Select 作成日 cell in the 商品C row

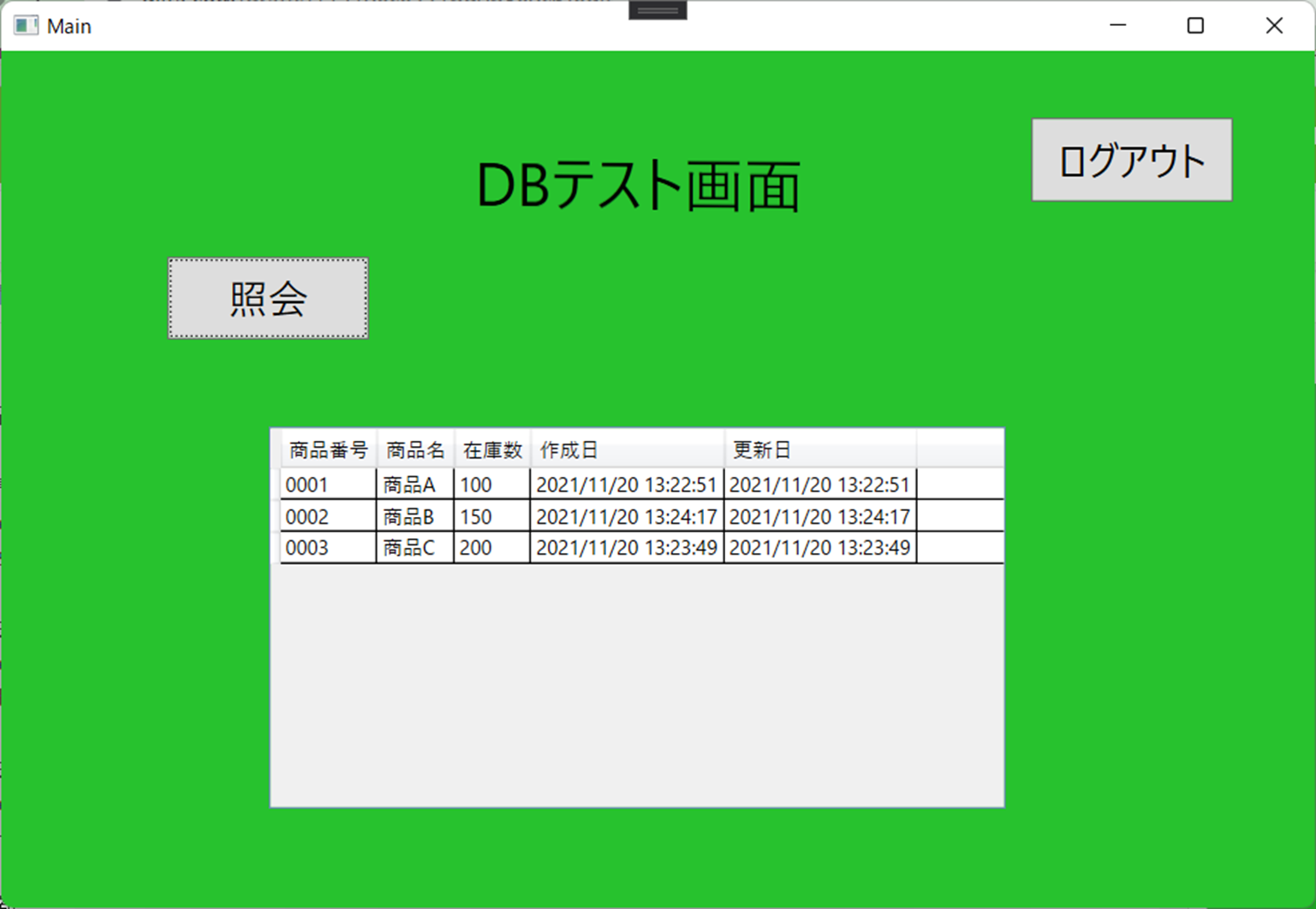(628, 548)
